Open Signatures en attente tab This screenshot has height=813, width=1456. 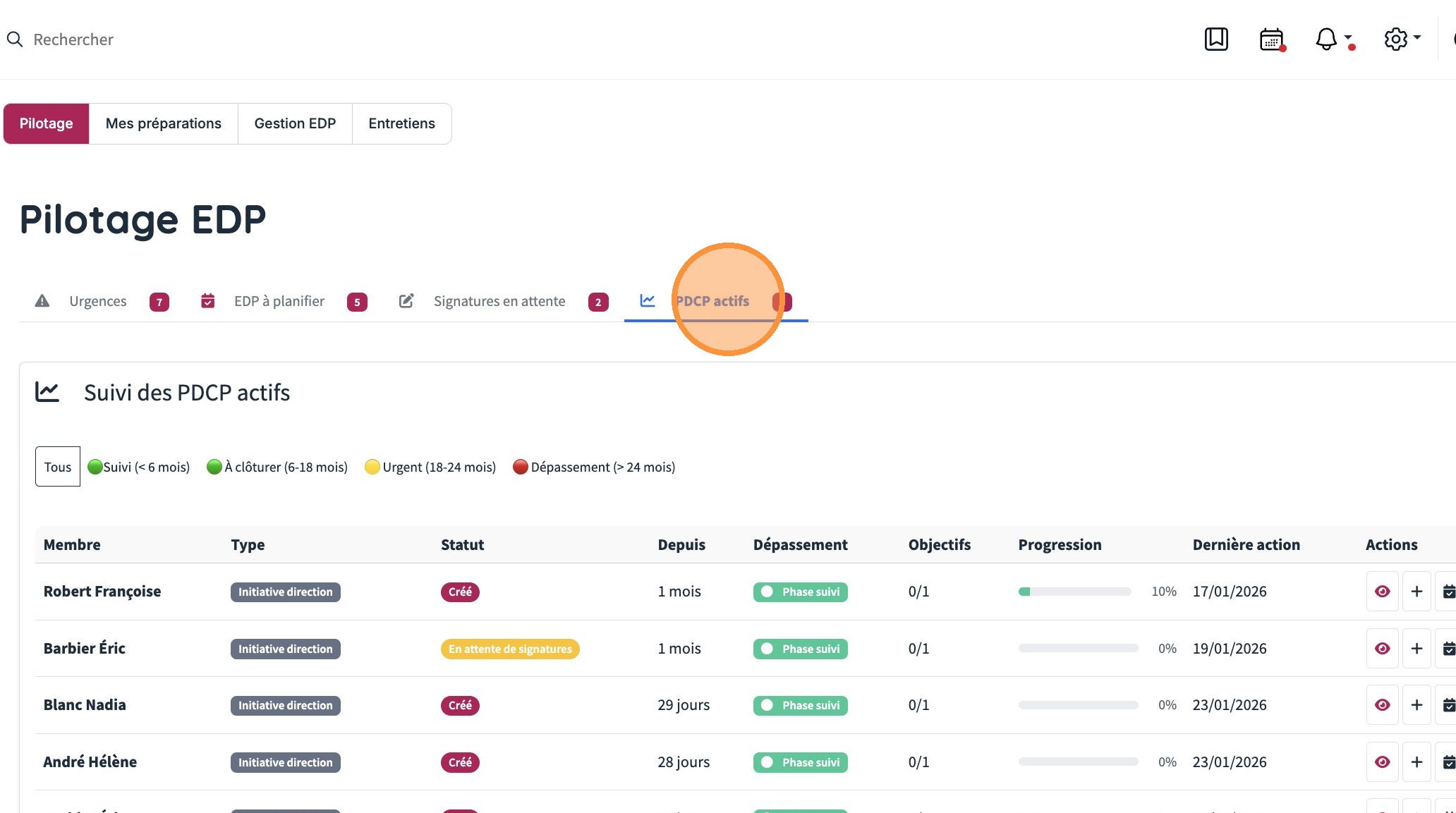click(x=499, y=301)
